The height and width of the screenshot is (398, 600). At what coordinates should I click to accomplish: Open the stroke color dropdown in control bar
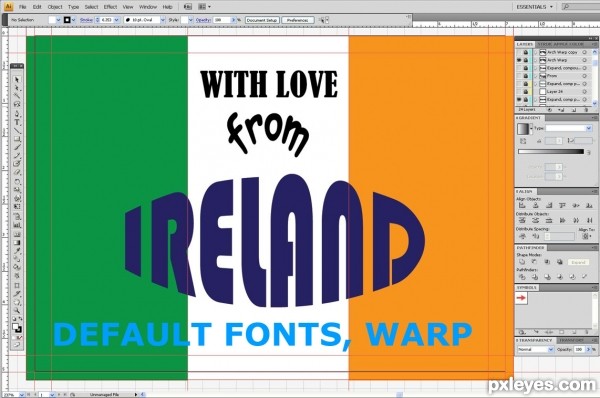pos(73,20)
